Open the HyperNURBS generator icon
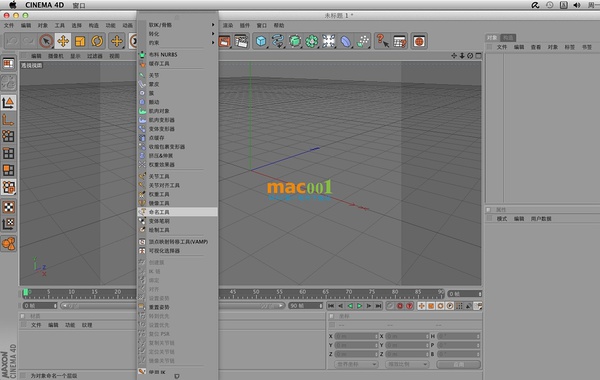This screenshot has width=600, height=380. pos(295,41)
